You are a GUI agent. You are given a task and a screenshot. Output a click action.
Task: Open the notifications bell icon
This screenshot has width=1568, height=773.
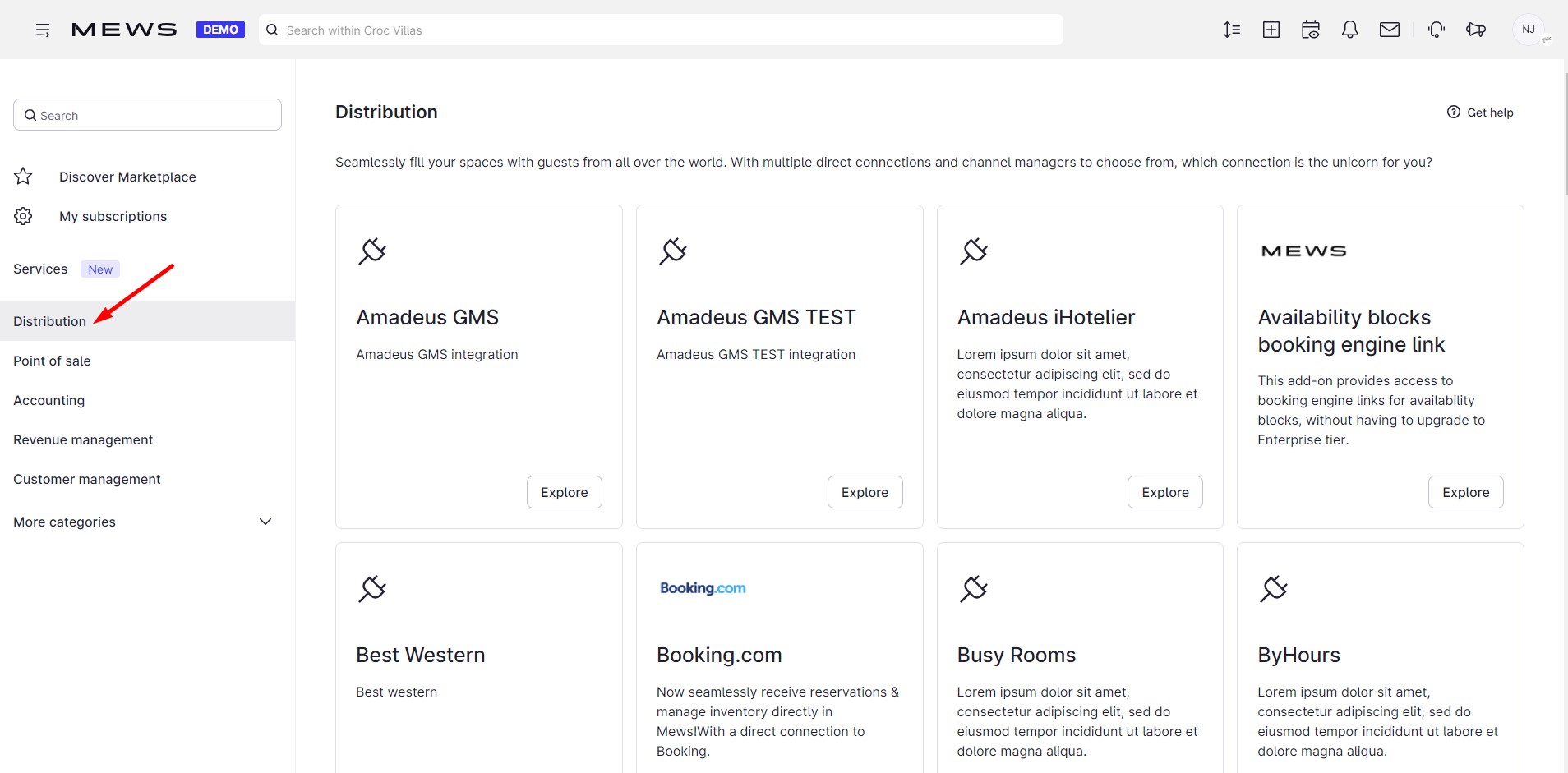(x=1350, y=30)
